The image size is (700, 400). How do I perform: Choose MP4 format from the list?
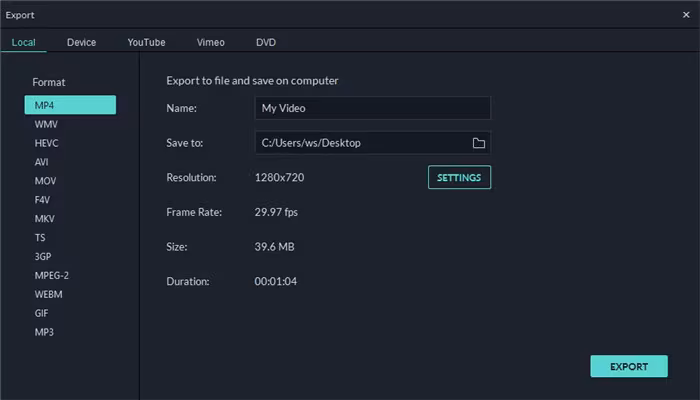tap(71, 105)
